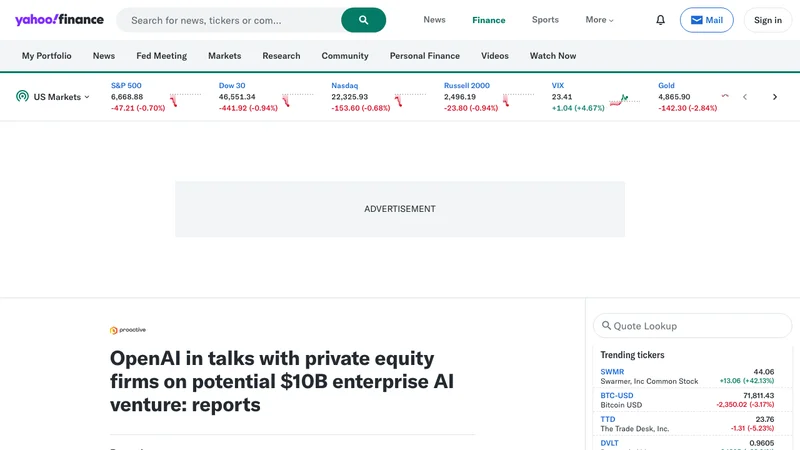Click Dow 30 value 46,551.34

(x=237, y=96)
